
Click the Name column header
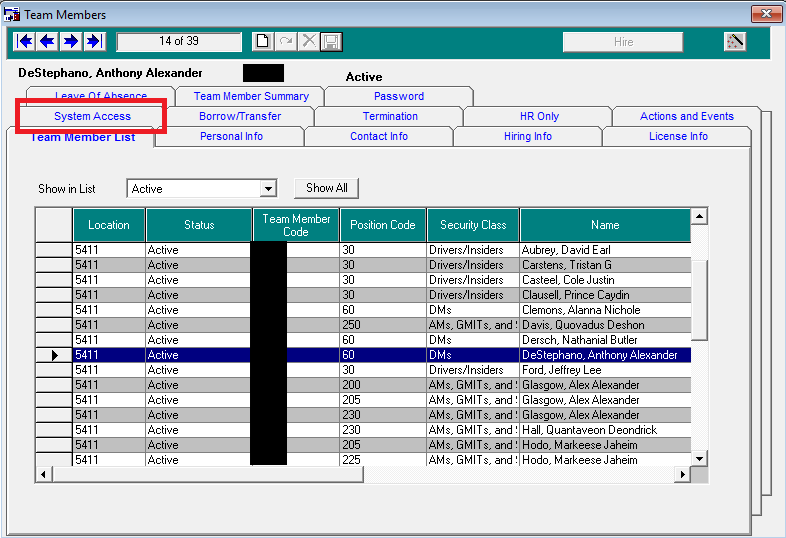[605, 225]
